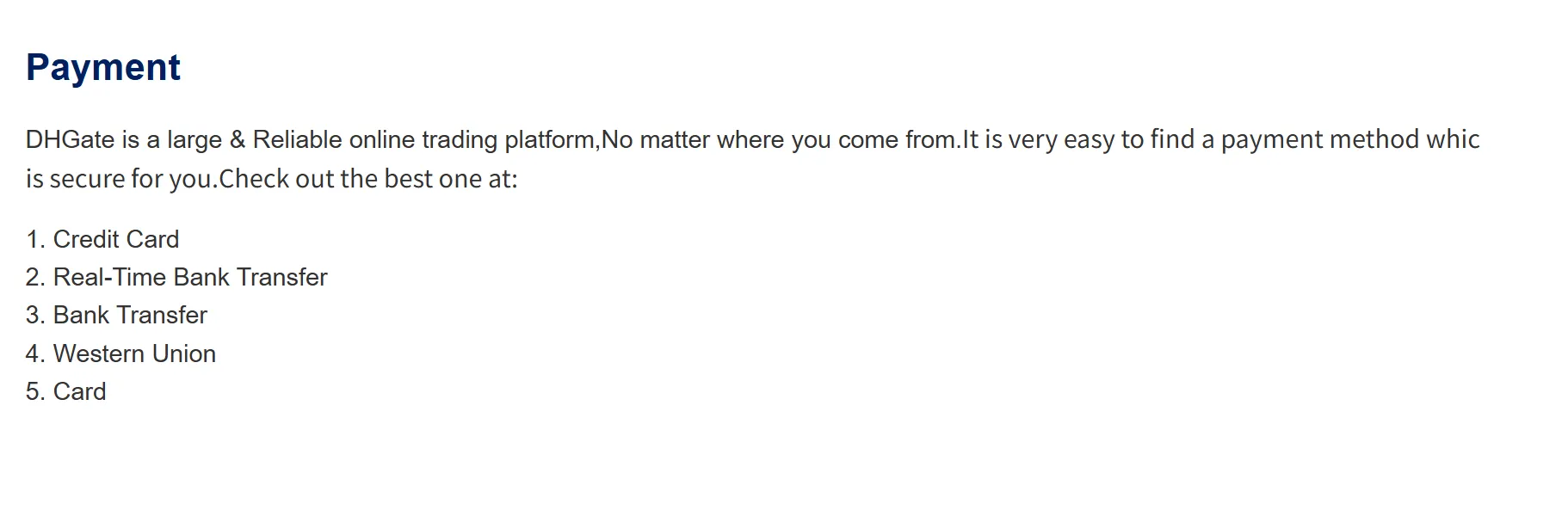Click the ampersand between large and Reliable
Screen dimensions: 1568x510
click(238, 139)
